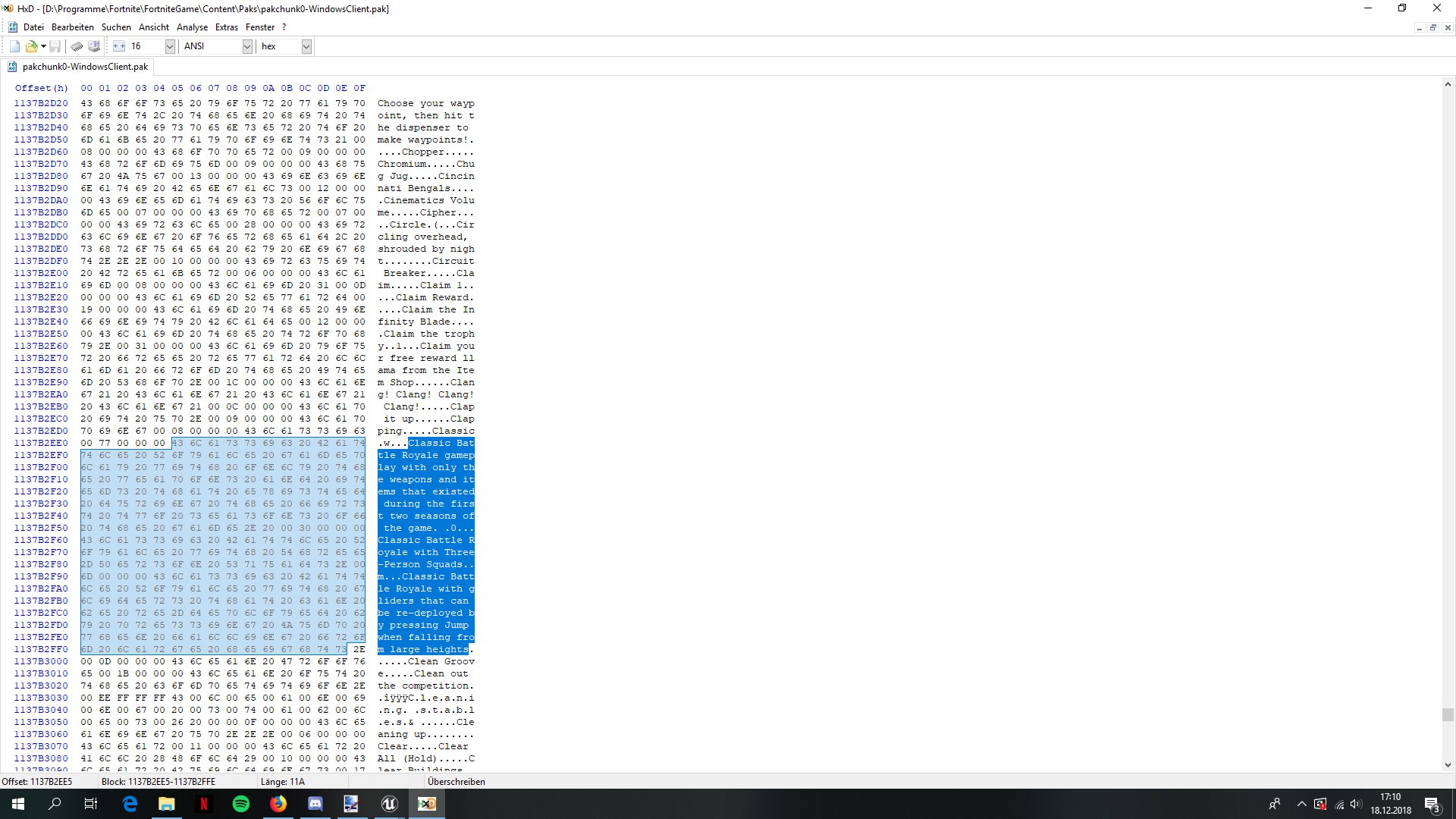Open the Wi-Fi network tray icon
Viewport: 1456px width, 819px height.
tap(1339, 804)
